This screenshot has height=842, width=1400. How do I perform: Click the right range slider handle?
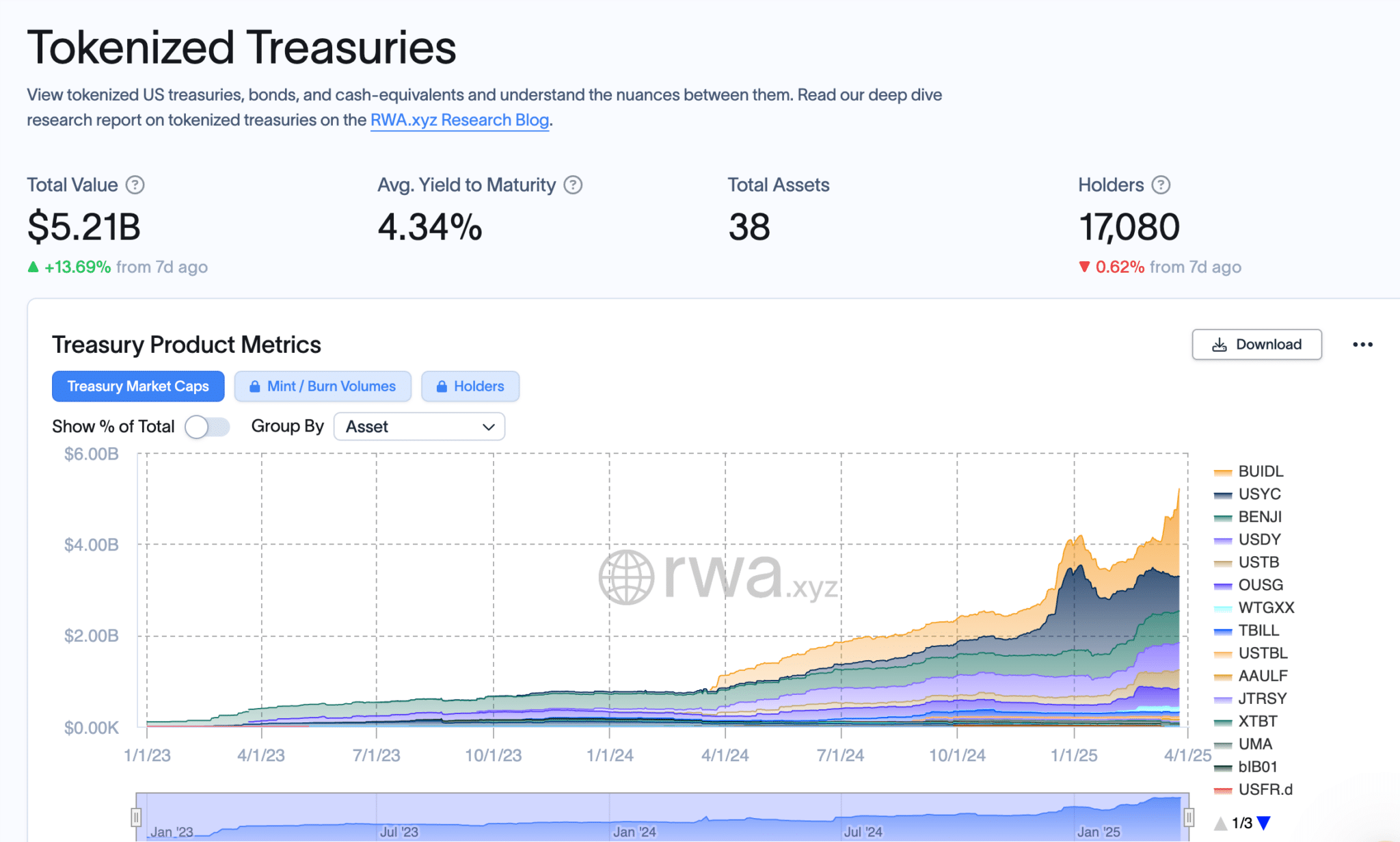(x=1189, y=817)
